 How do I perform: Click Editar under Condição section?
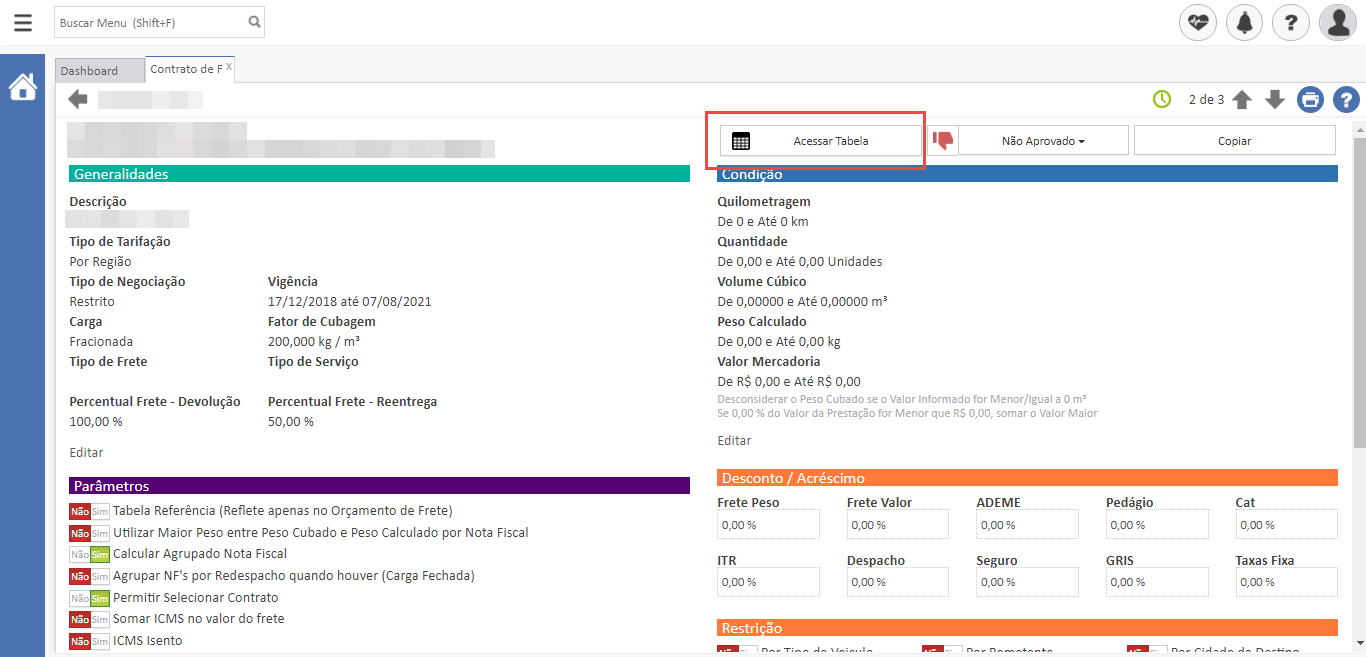734,441
